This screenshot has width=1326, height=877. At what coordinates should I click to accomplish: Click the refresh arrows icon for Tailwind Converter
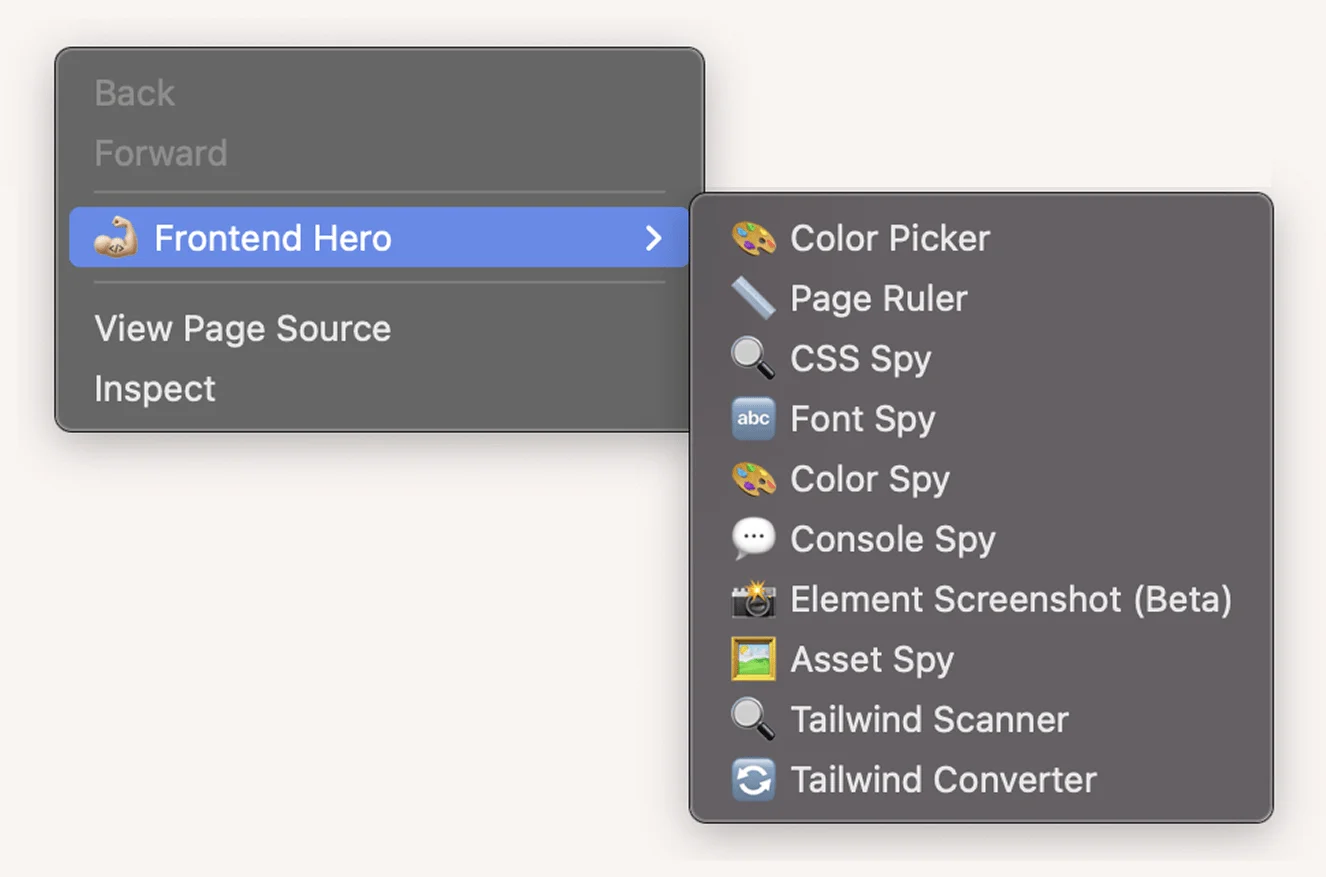click(753, 780)
